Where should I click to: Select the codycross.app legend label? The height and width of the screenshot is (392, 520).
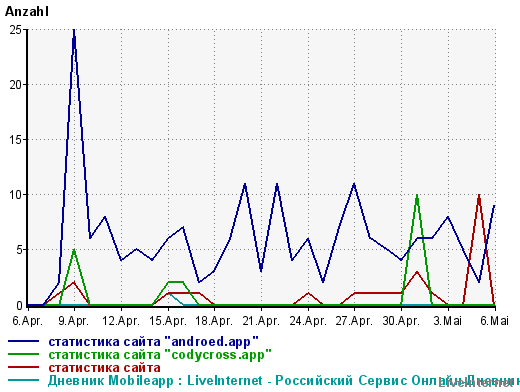click(x=160, y=355)
